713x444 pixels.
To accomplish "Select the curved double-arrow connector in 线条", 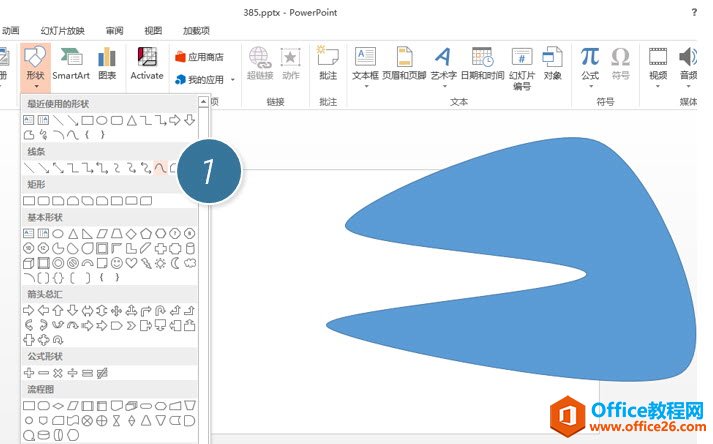I will 146,168.
